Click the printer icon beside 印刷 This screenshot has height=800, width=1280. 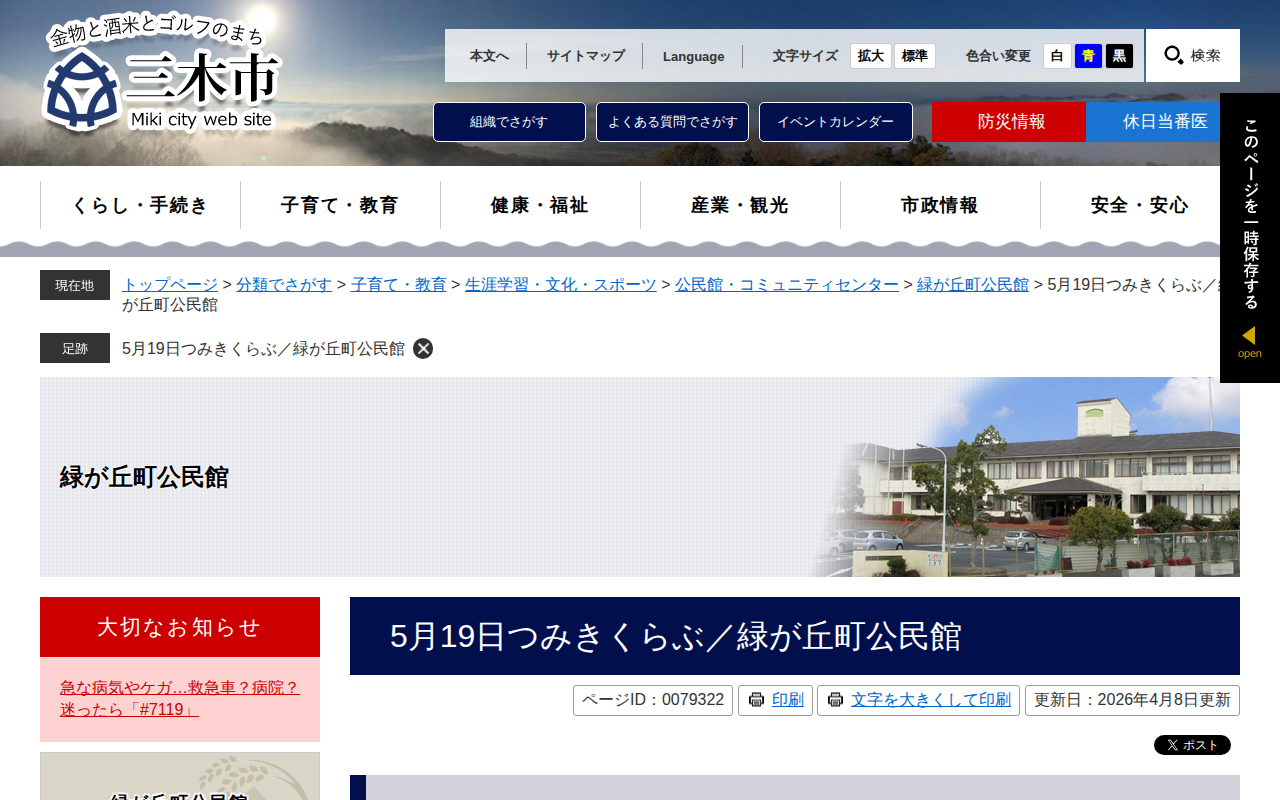click(x=756, y=700)
